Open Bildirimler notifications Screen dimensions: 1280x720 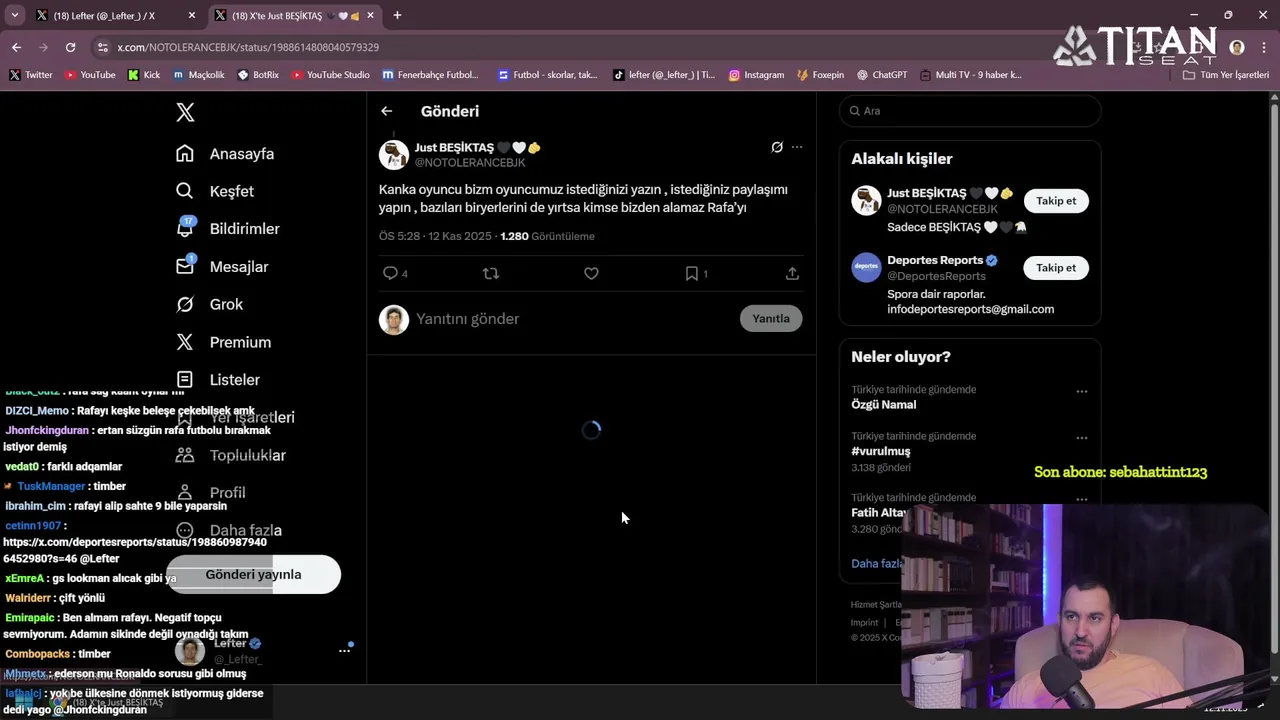point(228,229)
